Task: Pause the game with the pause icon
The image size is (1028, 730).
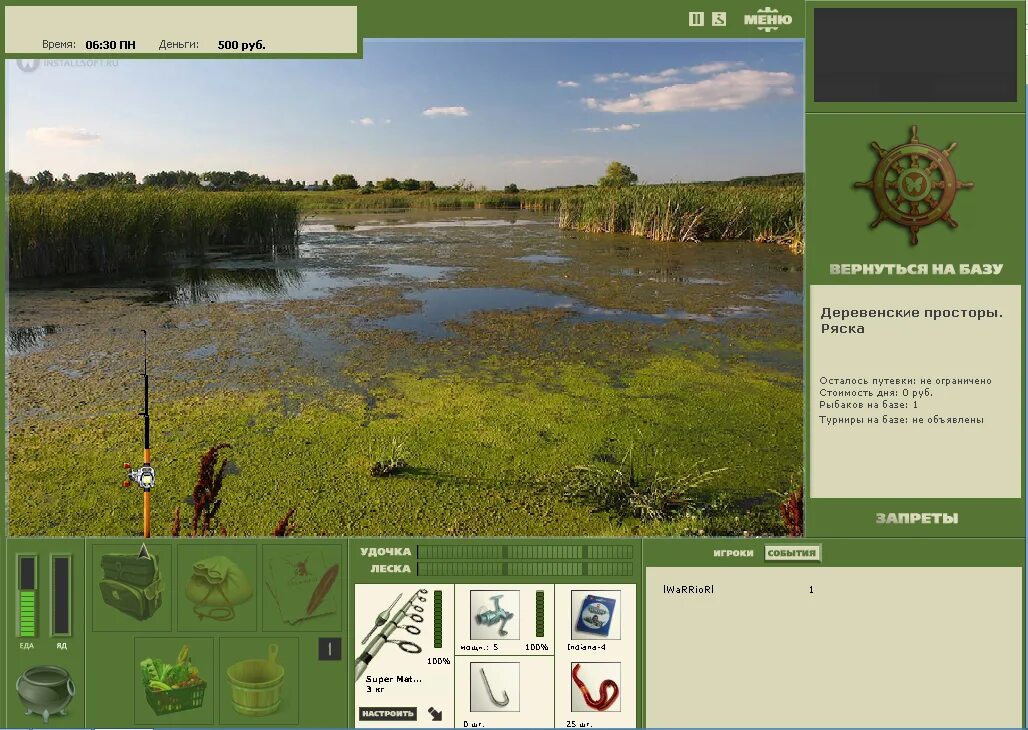Action: coord(696,19)
